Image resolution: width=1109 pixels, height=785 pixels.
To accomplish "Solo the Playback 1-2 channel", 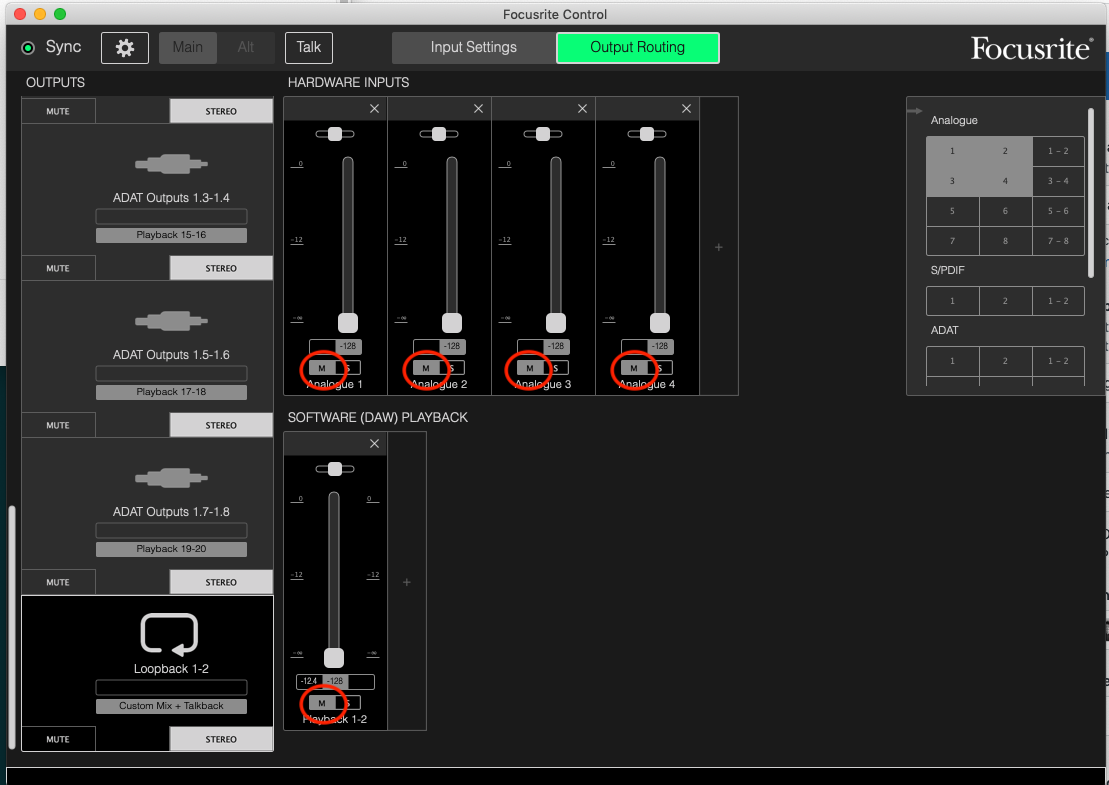I will 348,703.
